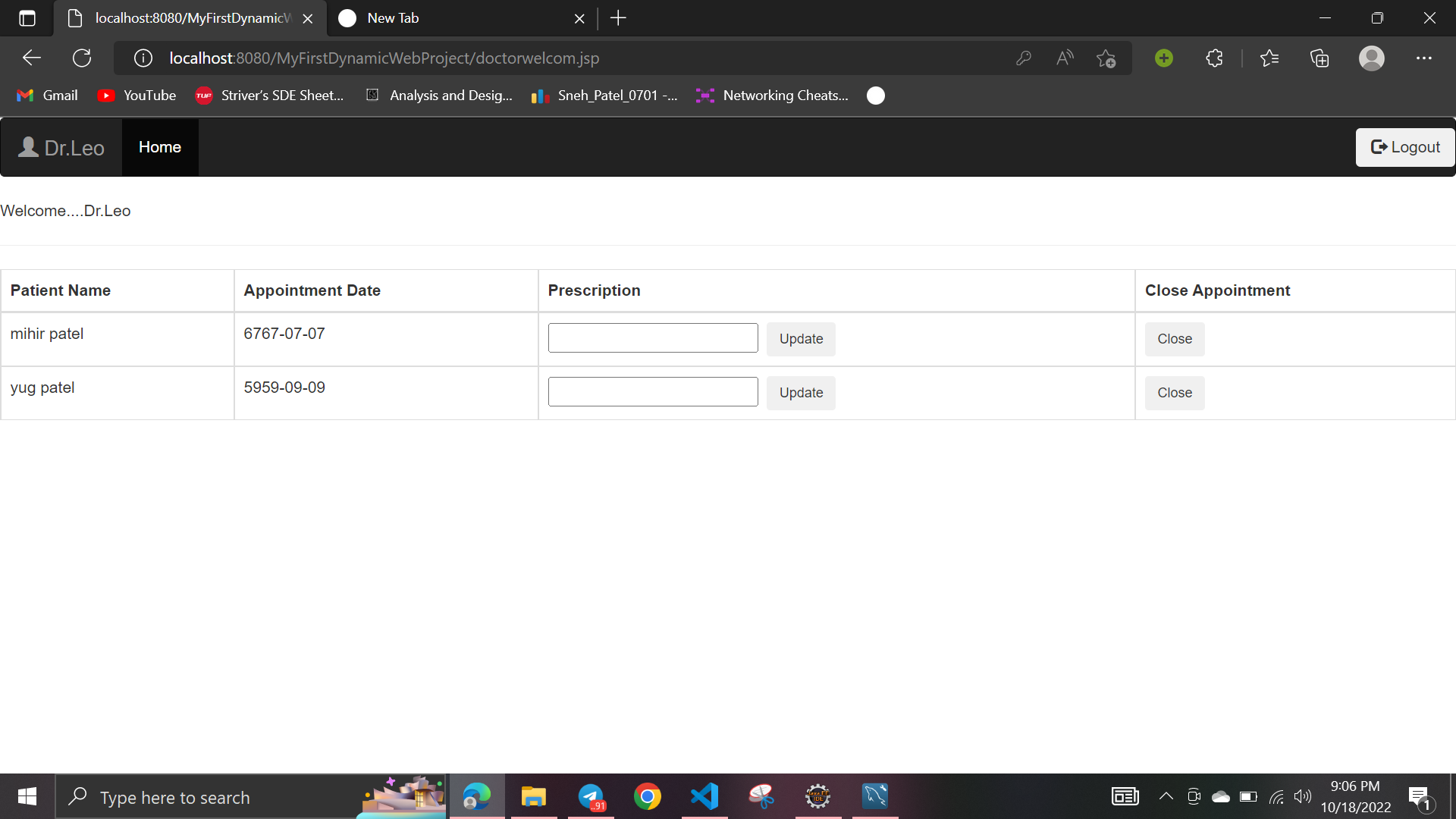
Task: Adjust the system volume speaker icon
Action: pyautogui.click(x=1304, y=796)
